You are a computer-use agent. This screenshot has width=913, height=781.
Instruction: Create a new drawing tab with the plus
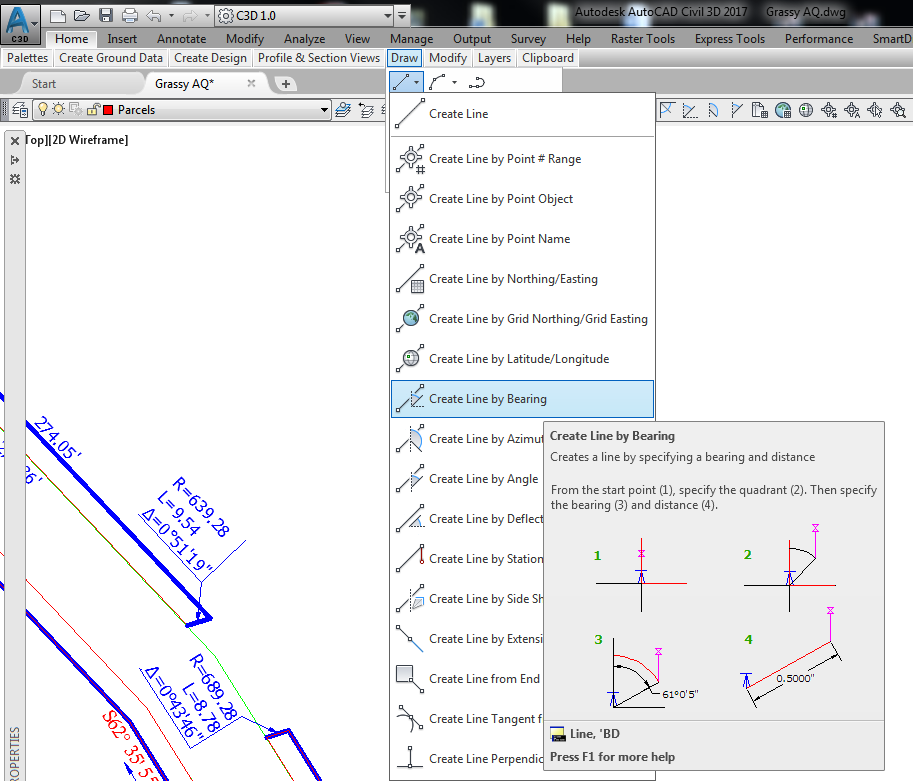click(286, 84)
